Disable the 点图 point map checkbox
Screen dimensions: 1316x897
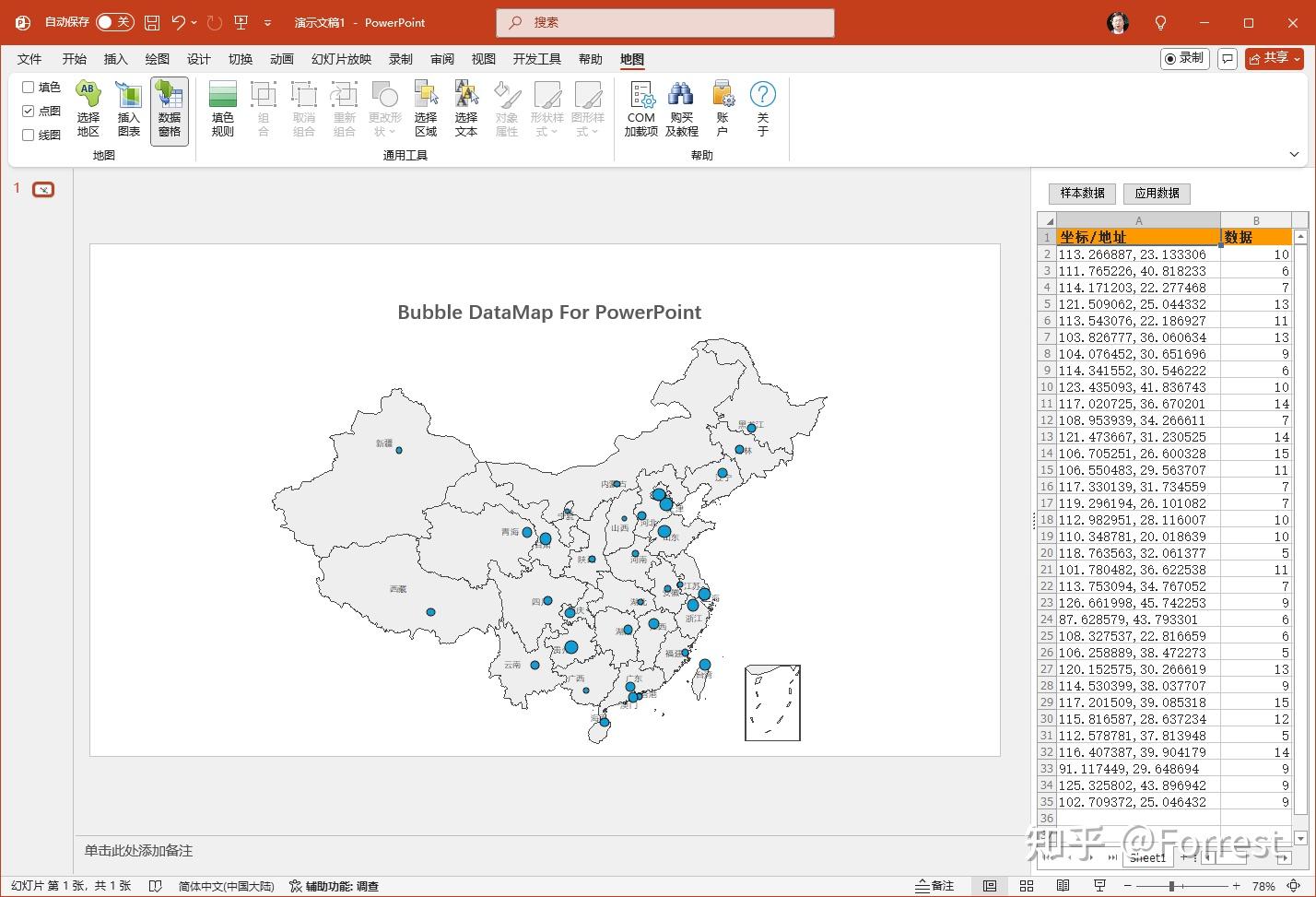tap(28, 111)
